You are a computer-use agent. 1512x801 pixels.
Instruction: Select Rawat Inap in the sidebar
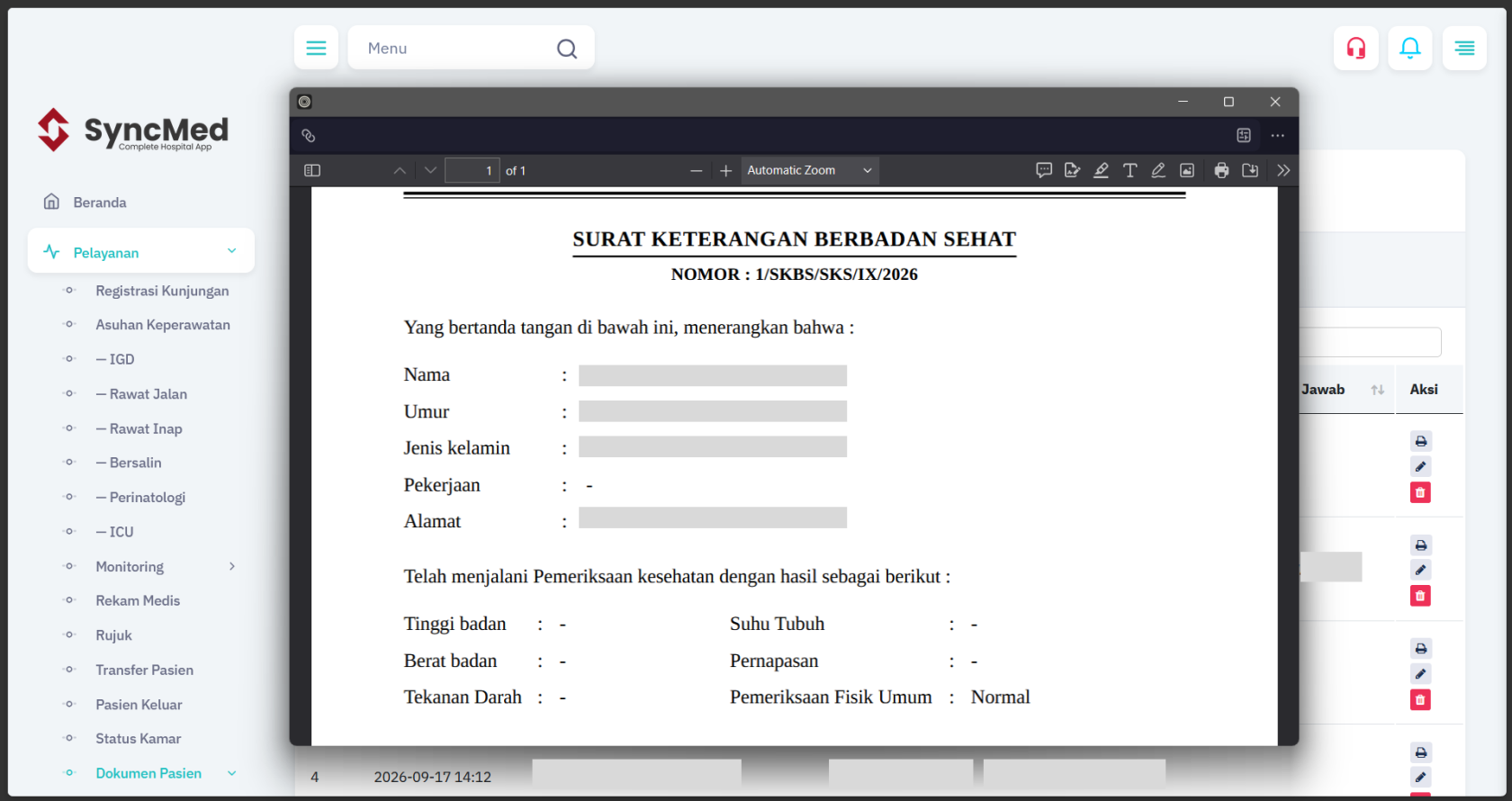click(139, 429)
